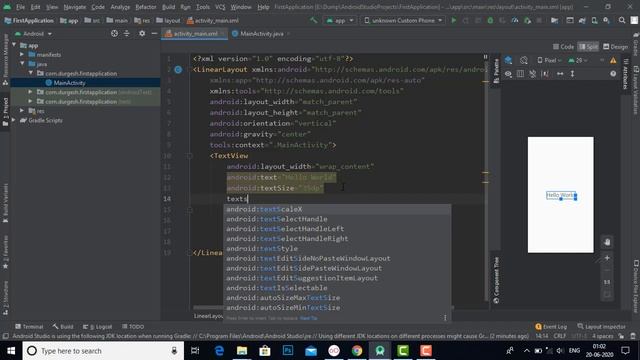
Task: Open the profiler gauge icon in toolbar
Action: 515,20
